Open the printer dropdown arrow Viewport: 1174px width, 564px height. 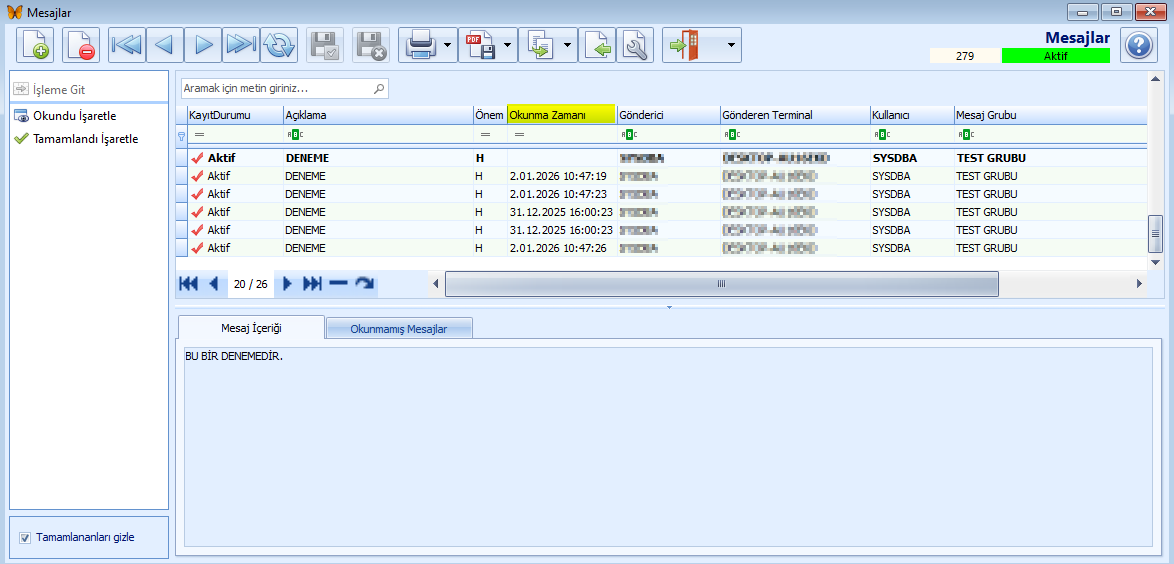click(x=447, y=45)
